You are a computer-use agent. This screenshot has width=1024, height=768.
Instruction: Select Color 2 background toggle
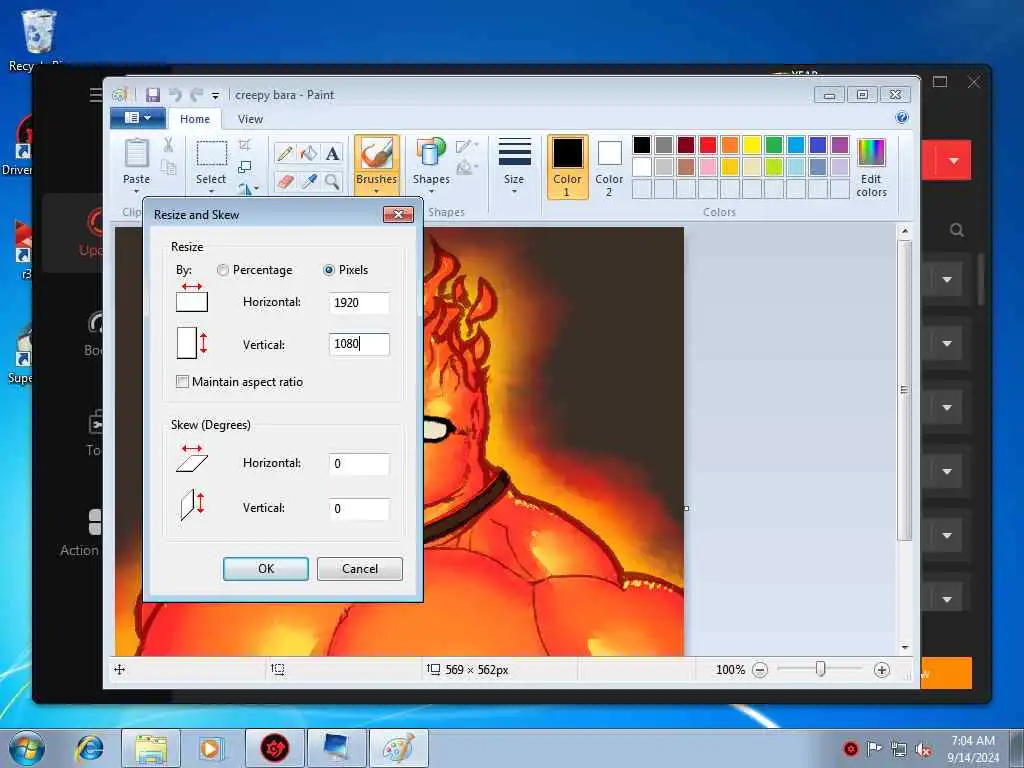[609, 167]
